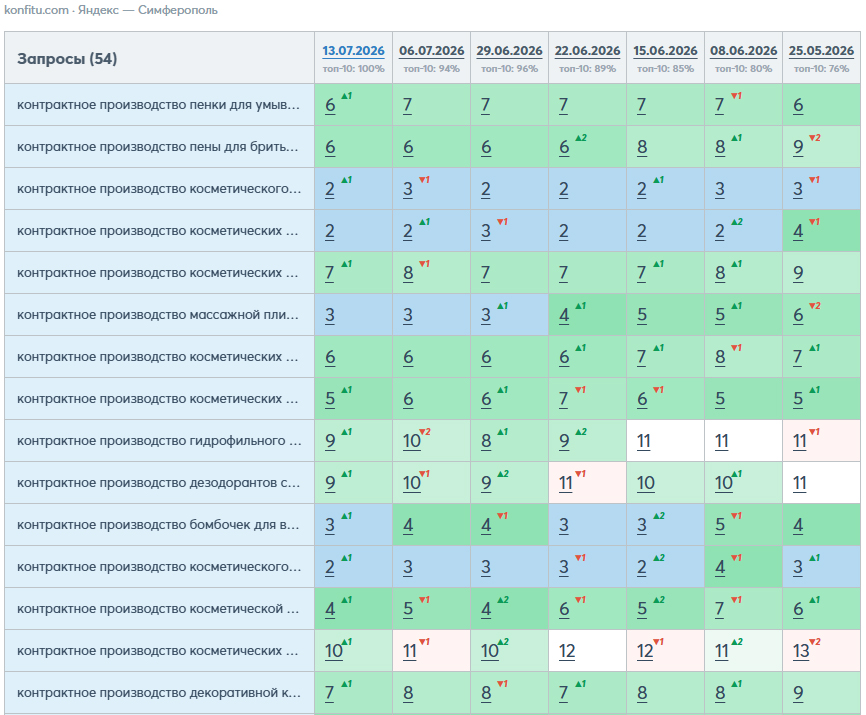Open position 4 for 'массажной пли' on 22.06.2026

tap(564, 315)
